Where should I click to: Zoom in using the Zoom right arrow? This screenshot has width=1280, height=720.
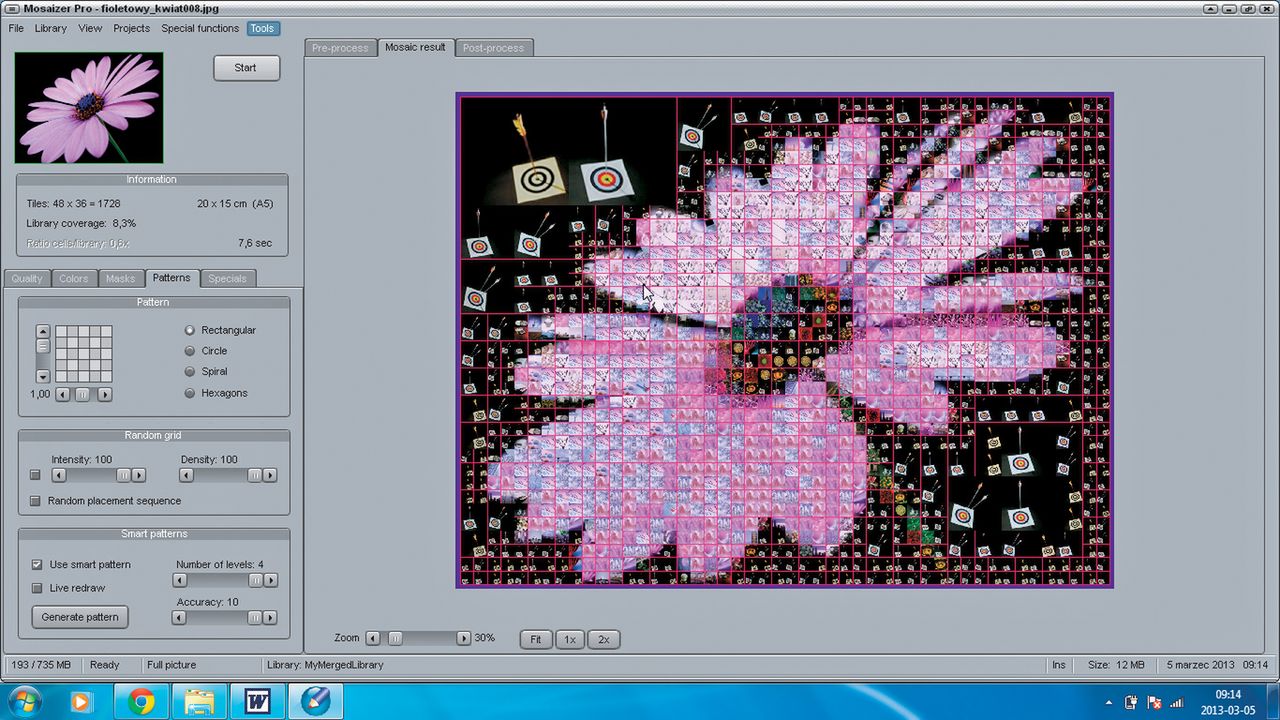point(463,638)
